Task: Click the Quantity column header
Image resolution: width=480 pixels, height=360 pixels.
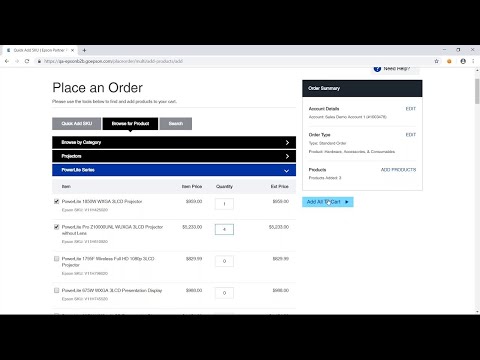Action: (224, 187)
